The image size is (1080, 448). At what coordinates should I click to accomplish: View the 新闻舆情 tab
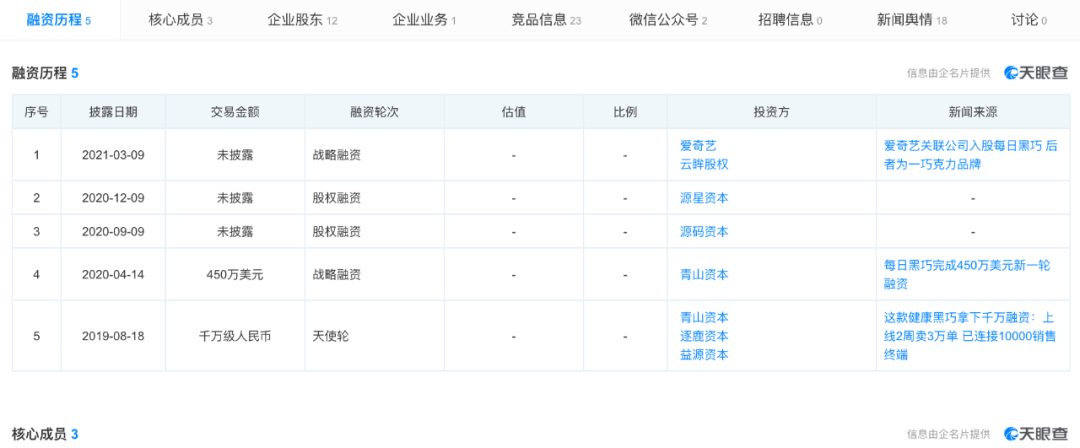tap(912, 20)
